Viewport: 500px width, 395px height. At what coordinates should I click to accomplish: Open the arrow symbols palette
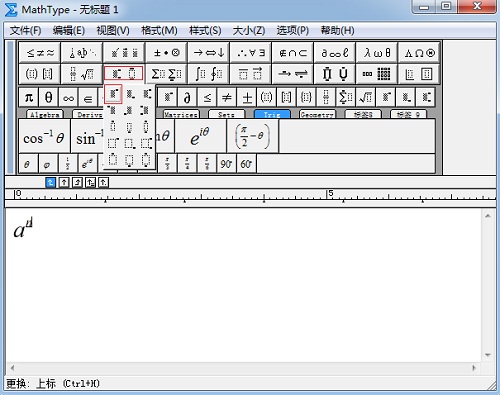[x=208, y=53]
